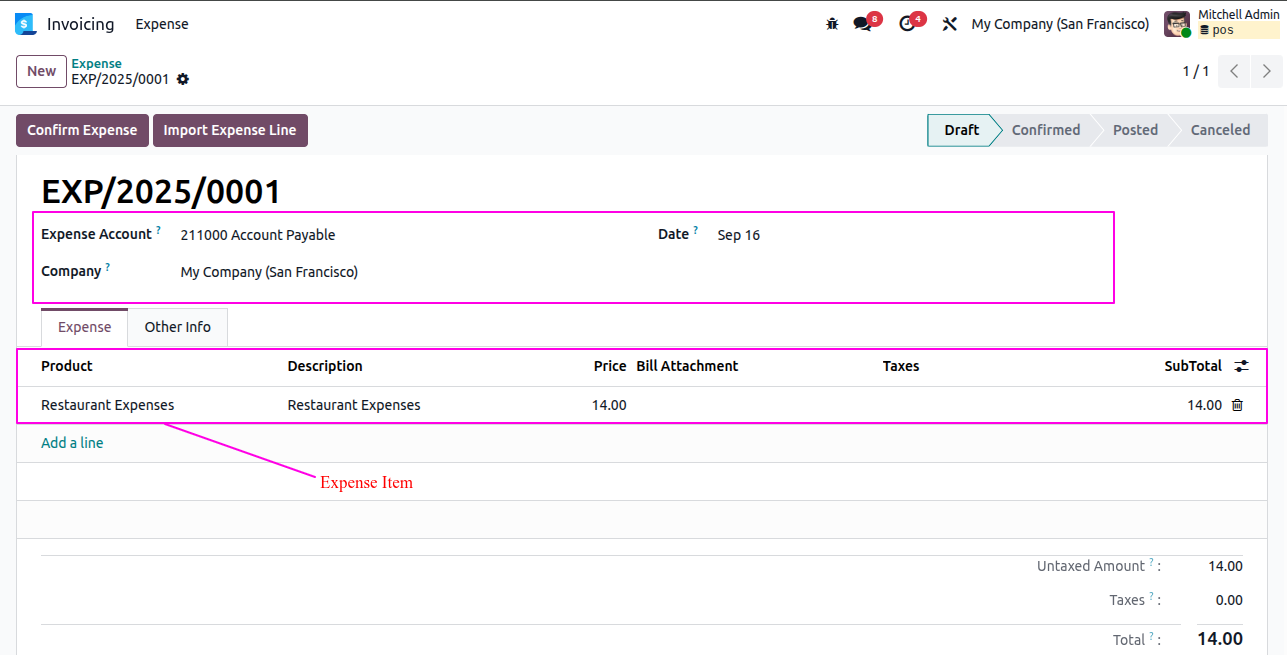
Task: Open the chat messages icon
Action: 862,24
